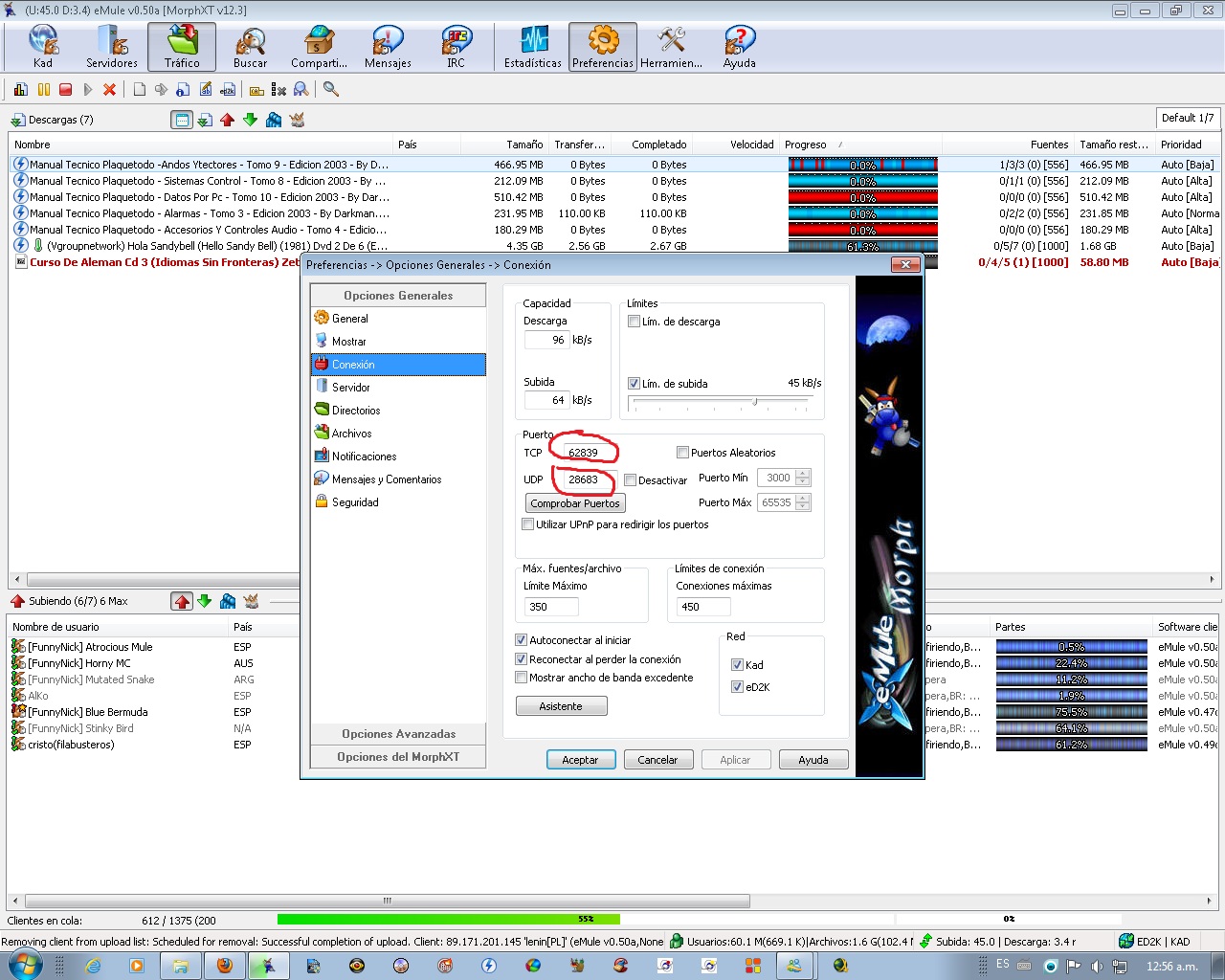This screenshot has height=980, width=1225.
Task: Click the pause downloads toolbar icon
Action: click(x=44, y=89)
